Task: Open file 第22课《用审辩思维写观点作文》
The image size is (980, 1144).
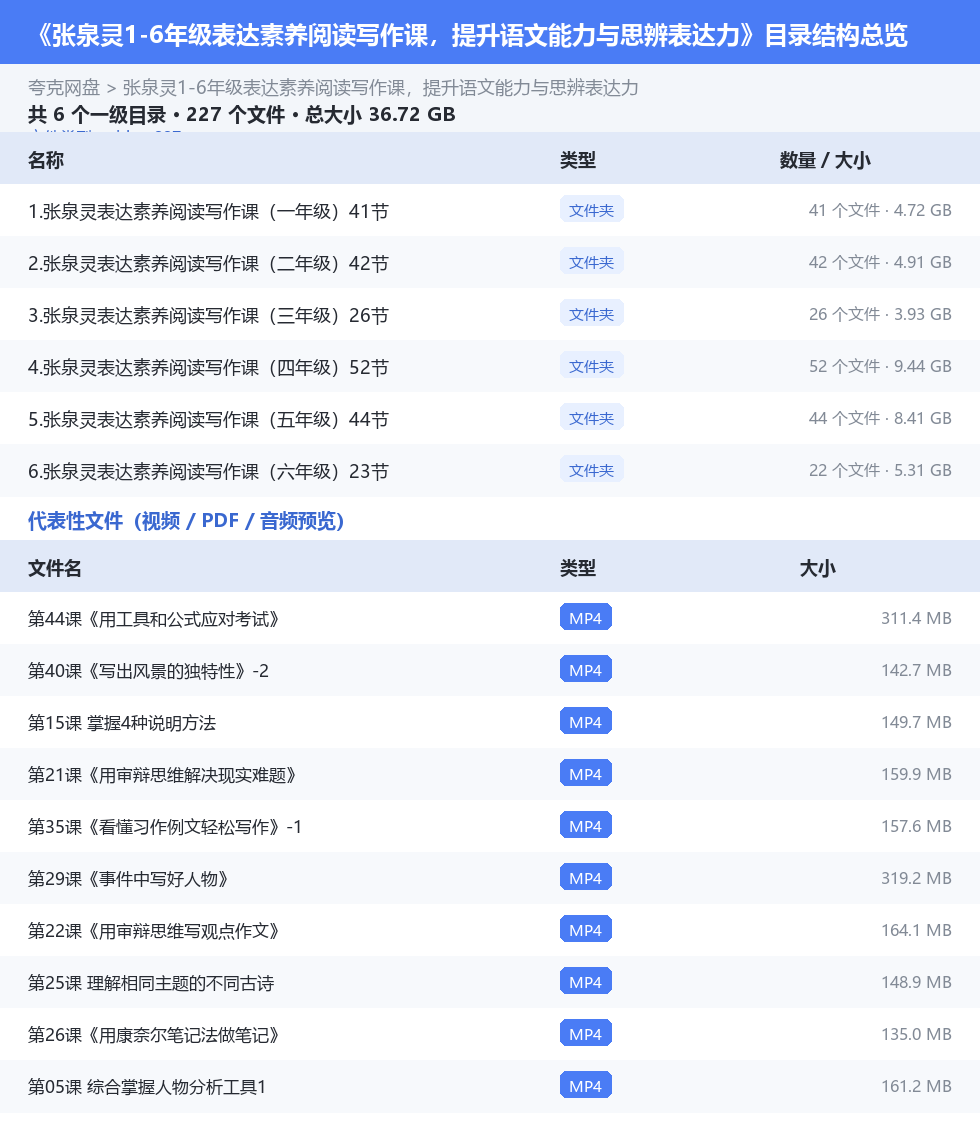Action: pyautogui.click(x=154, y=931)
